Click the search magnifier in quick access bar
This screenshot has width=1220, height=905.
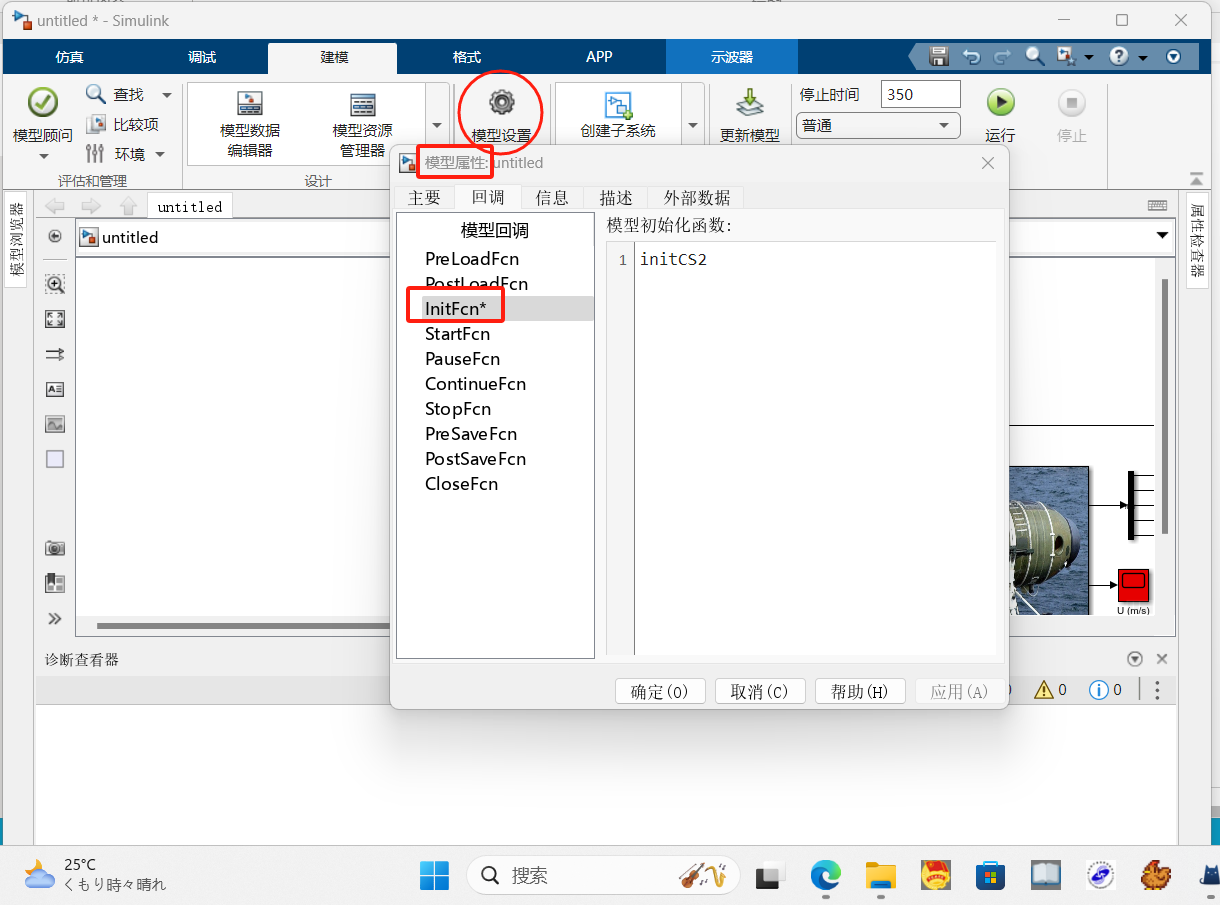pyautogui.click(x=1034, y=57)
